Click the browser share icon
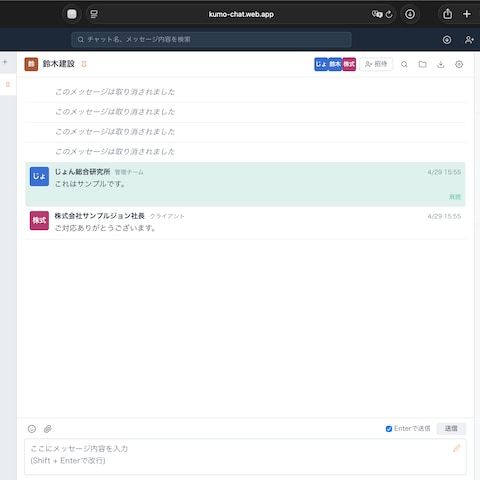 point(447,14)
